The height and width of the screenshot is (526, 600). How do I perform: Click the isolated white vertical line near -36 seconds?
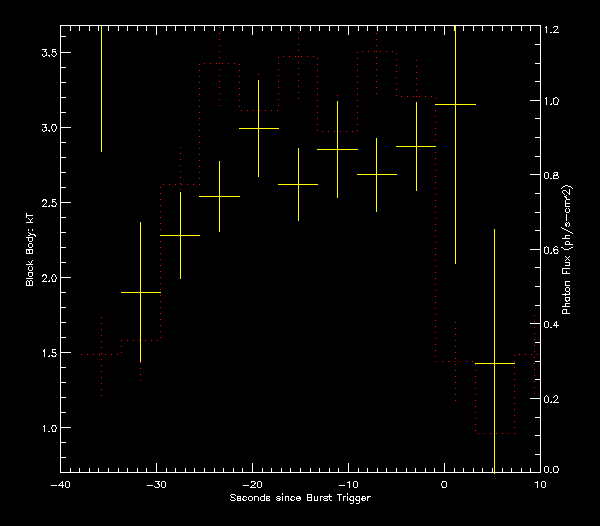101,90
